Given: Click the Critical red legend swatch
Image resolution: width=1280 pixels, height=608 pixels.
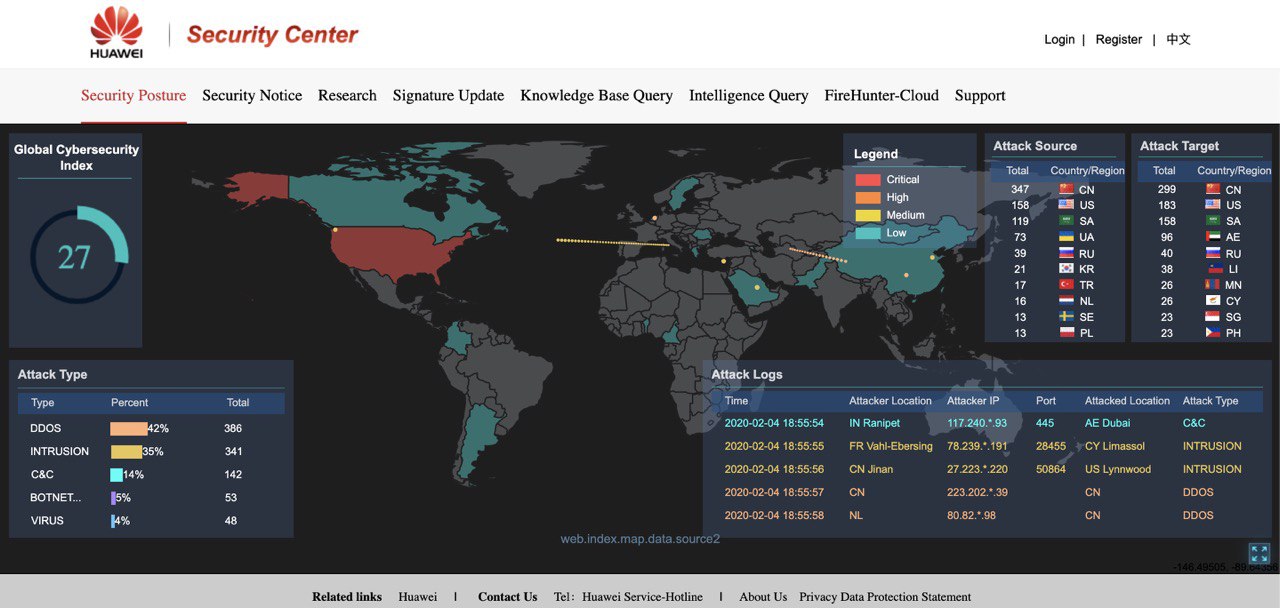Looking at the screenshot, I should click(x=867, y=180).
